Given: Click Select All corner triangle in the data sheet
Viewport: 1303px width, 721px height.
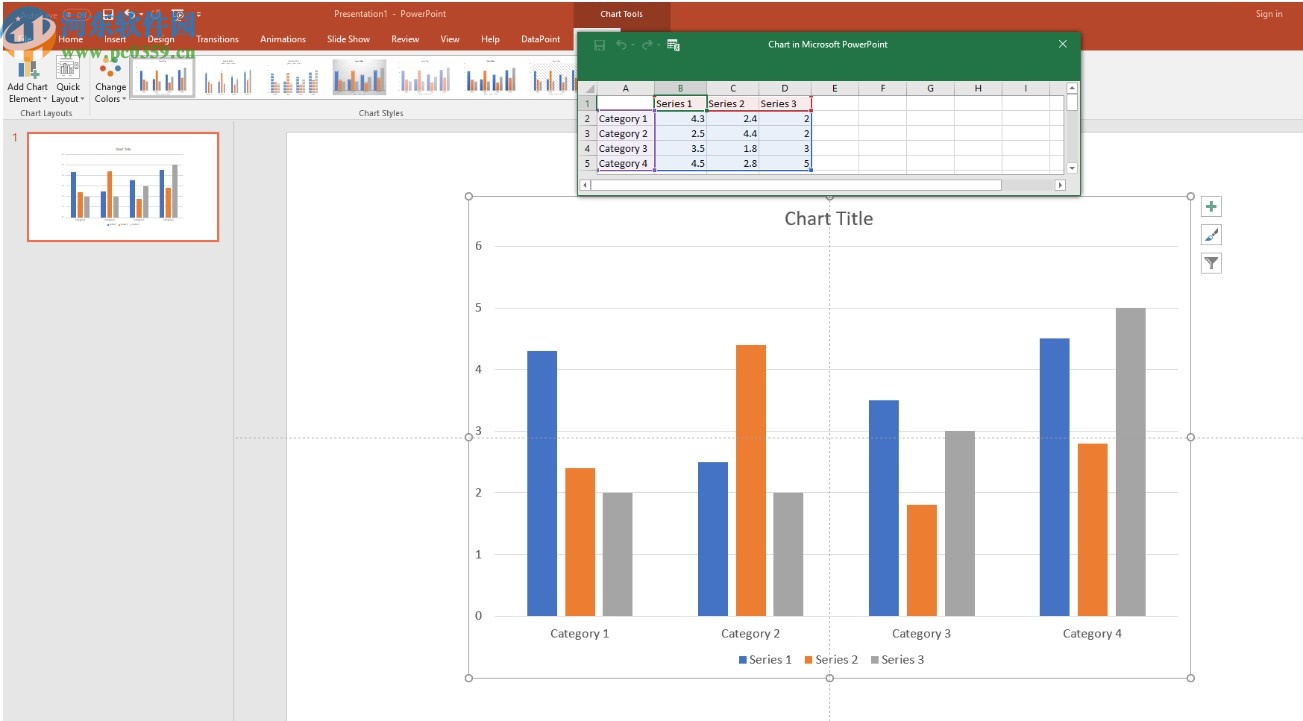Looking at the screenshot, I should 588,88.
